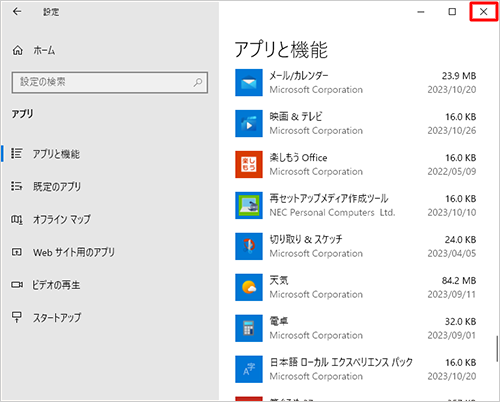Viewport: 500px width, 402px height.
Task: Click the 既定のアプリ icon
Action: tap(17, 186)
